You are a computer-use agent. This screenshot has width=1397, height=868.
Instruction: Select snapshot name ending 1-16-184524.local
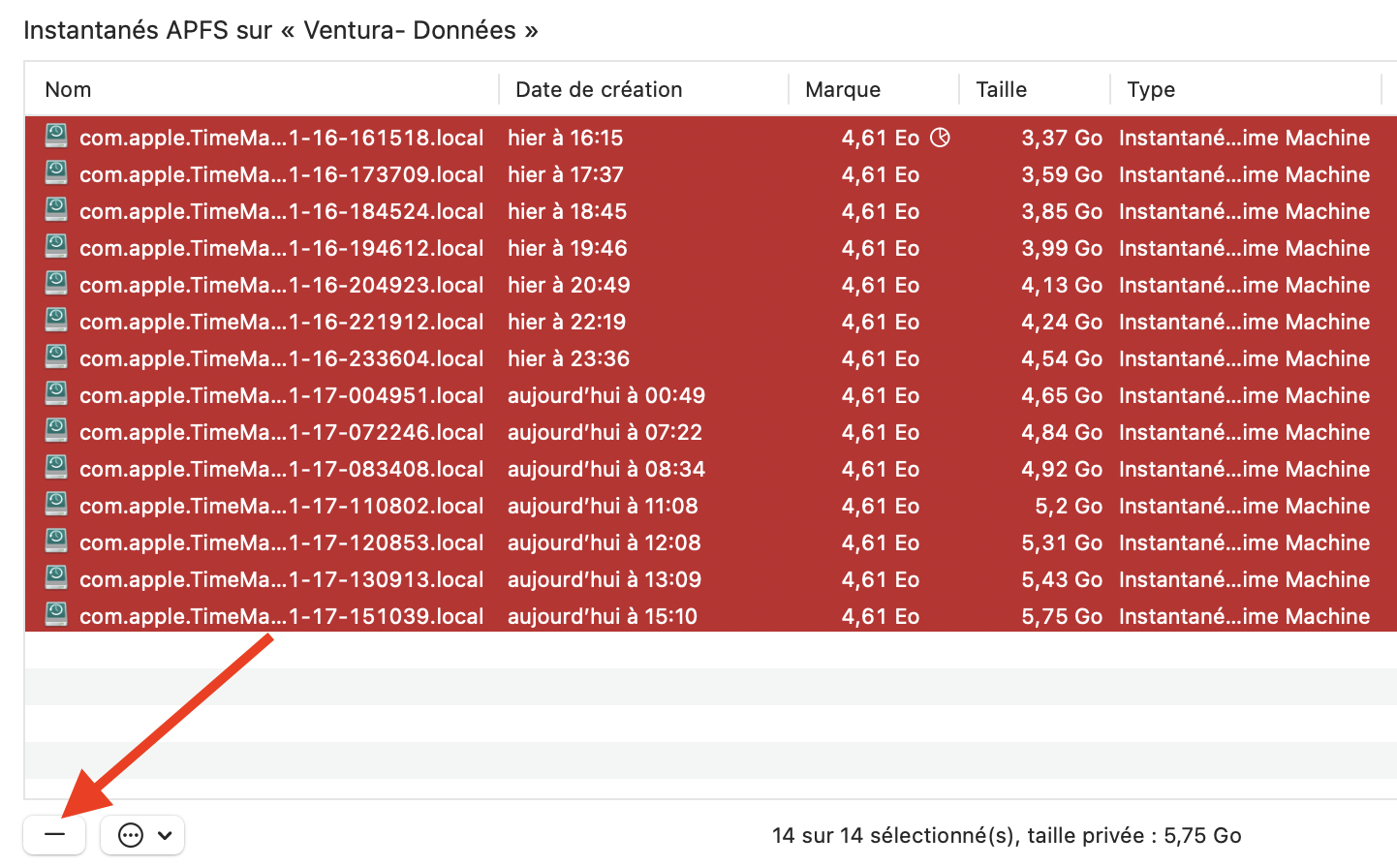[281, 211]
